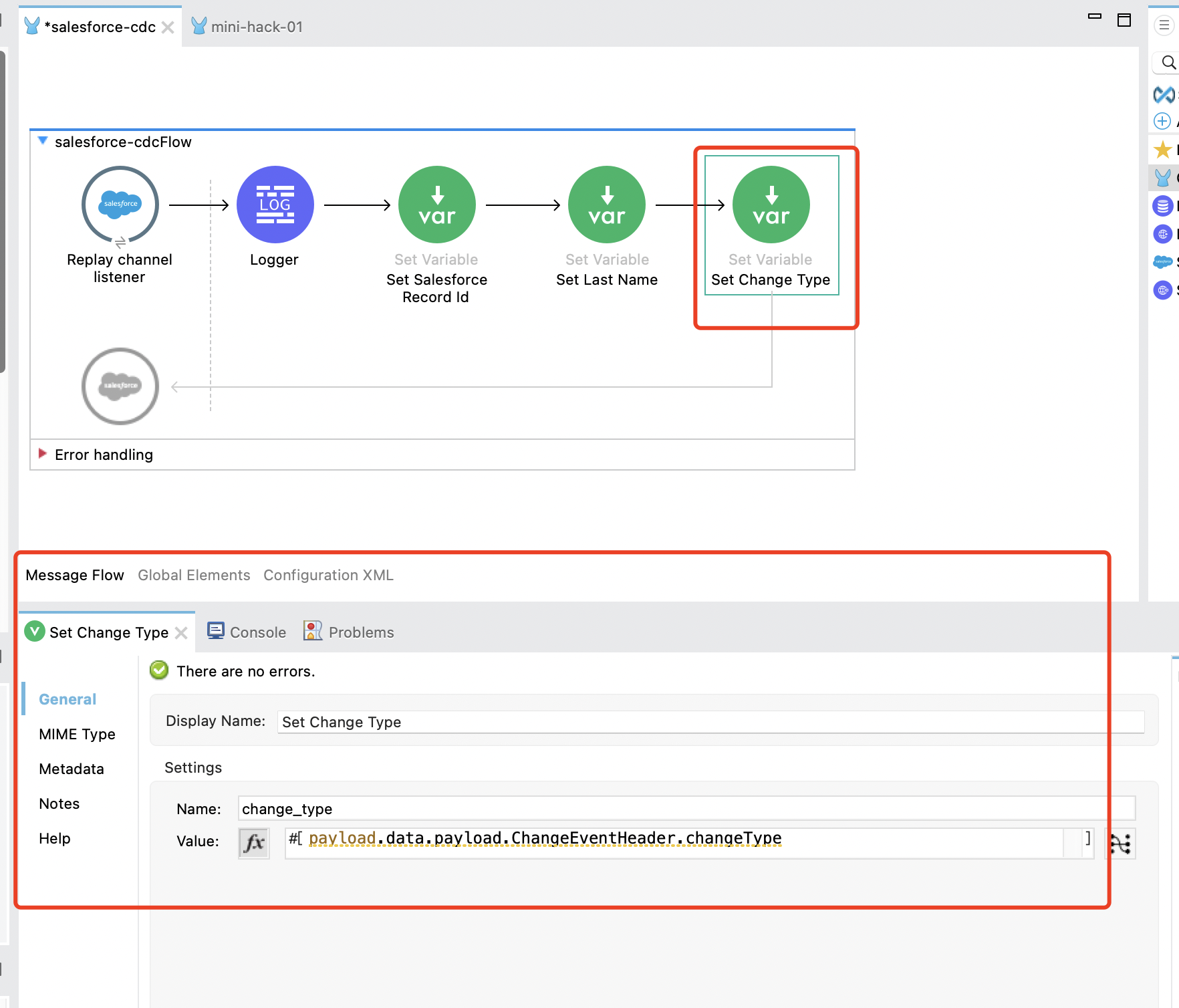Open the DataWeave expression mapping icon
The height and width of the screenshot is (1008, 1179).
coord(1120,844)
